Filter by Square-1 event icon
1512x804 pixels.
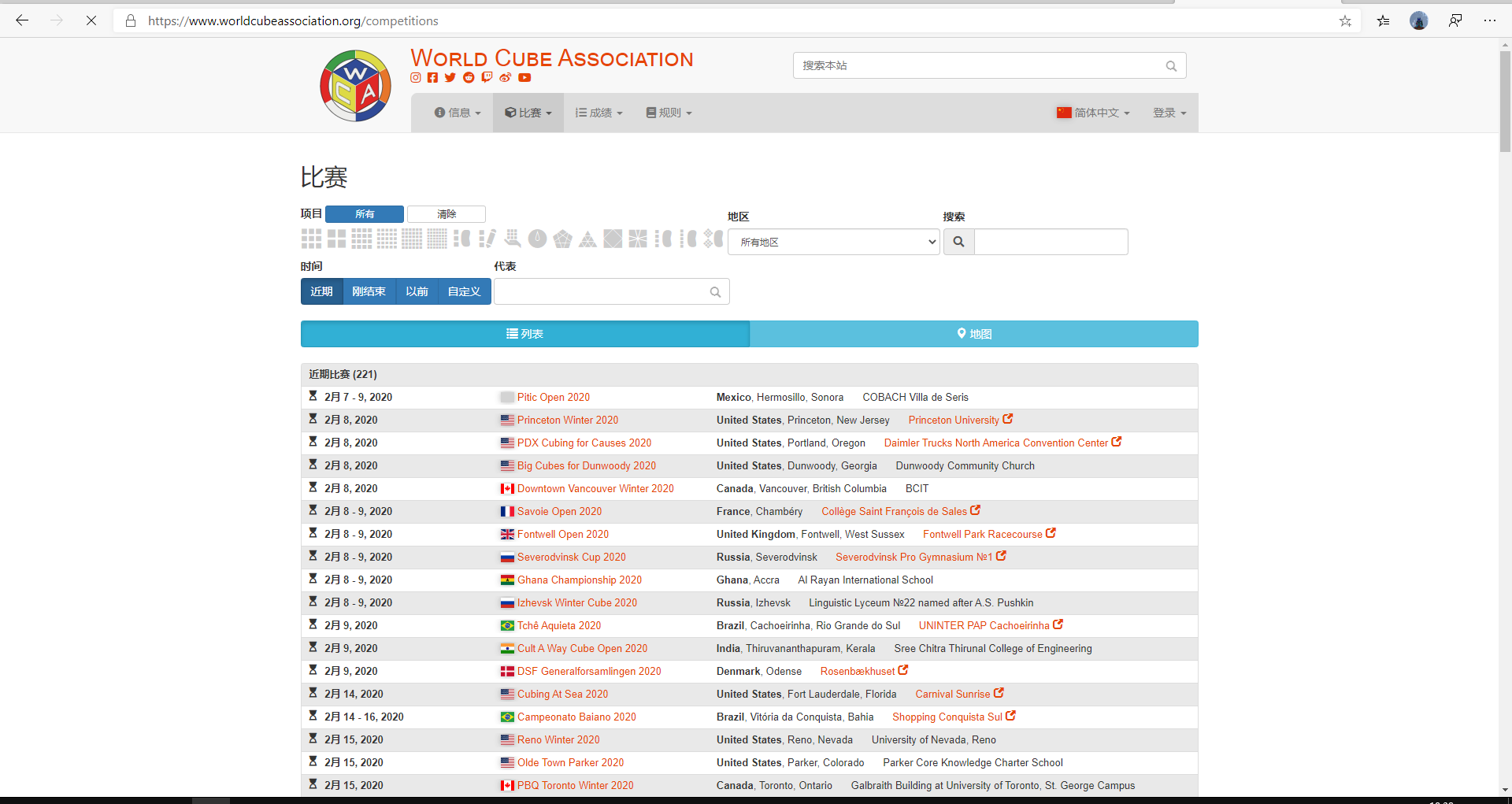[639, 239]
